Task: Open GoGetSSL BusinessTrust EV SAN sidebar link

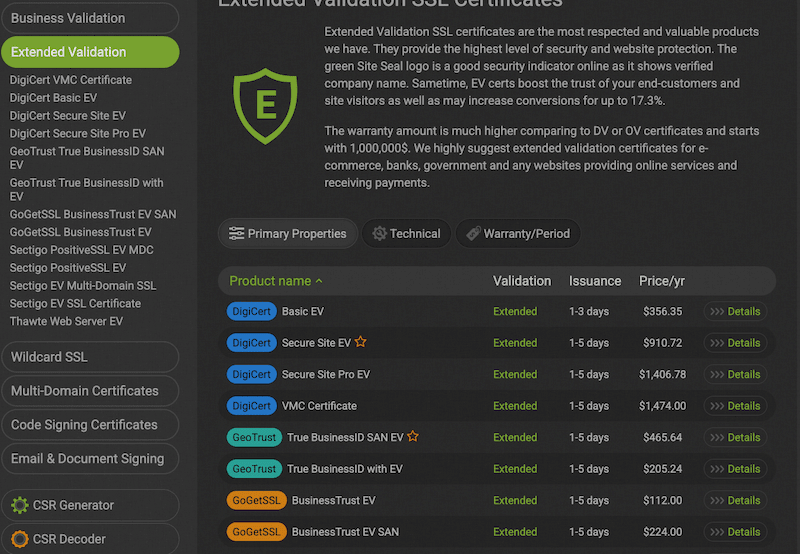Action: click(93, 214)
